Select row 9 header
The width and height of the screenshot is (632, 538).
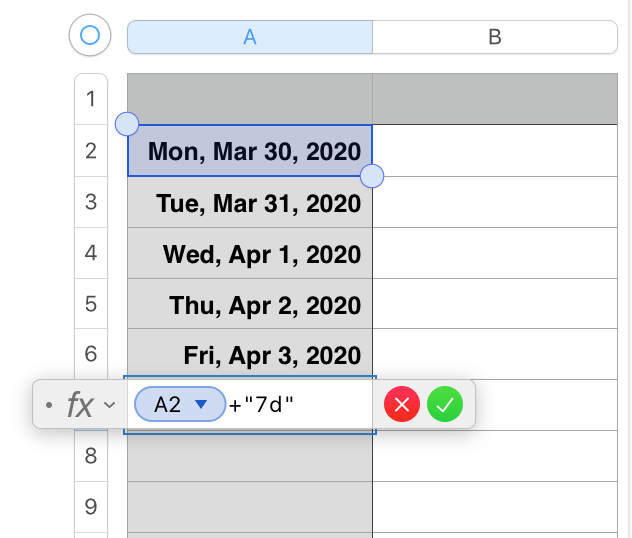91,507
